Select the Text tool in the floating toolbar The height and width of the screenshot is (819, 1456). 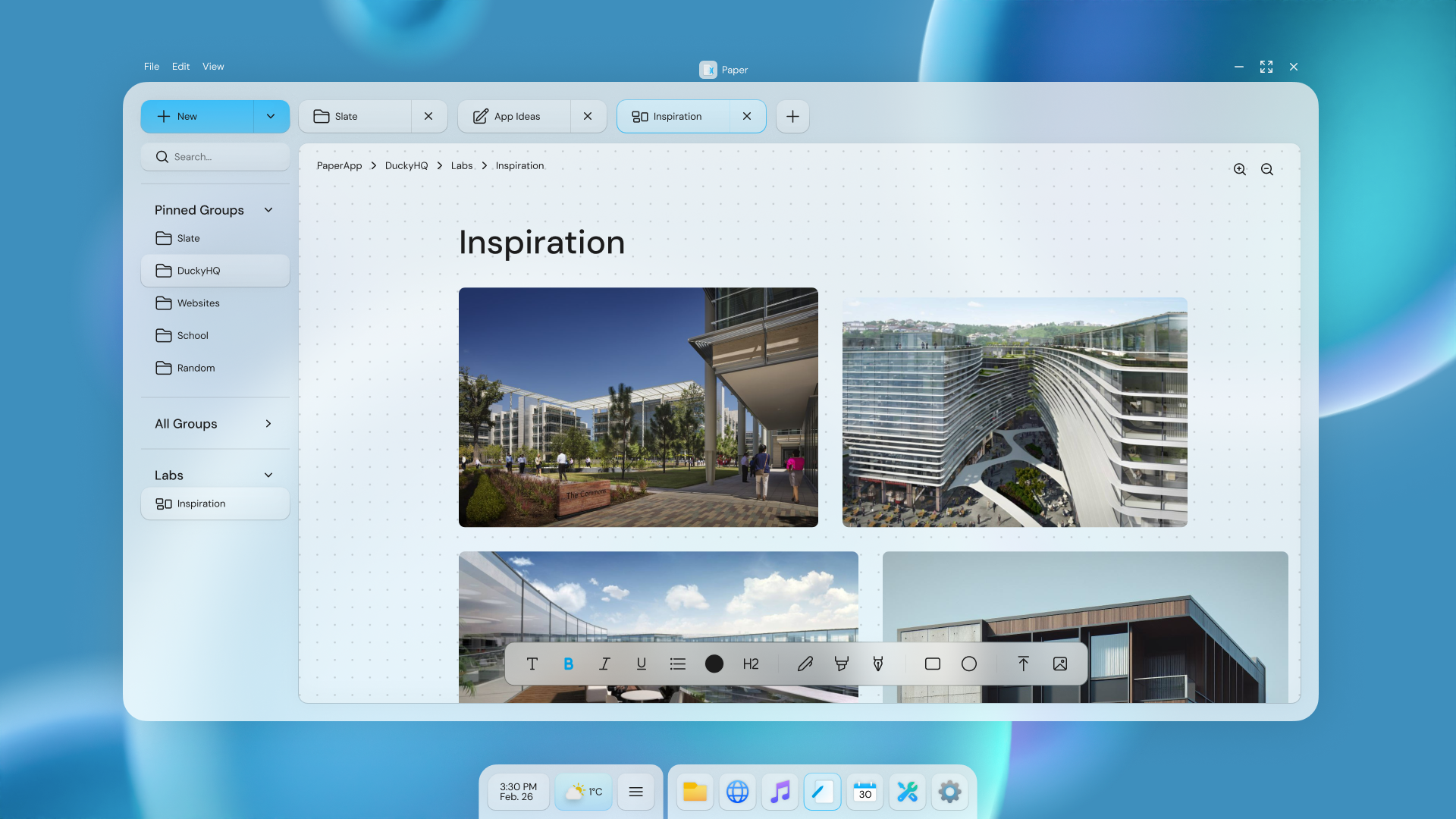(x=532, y=664)
